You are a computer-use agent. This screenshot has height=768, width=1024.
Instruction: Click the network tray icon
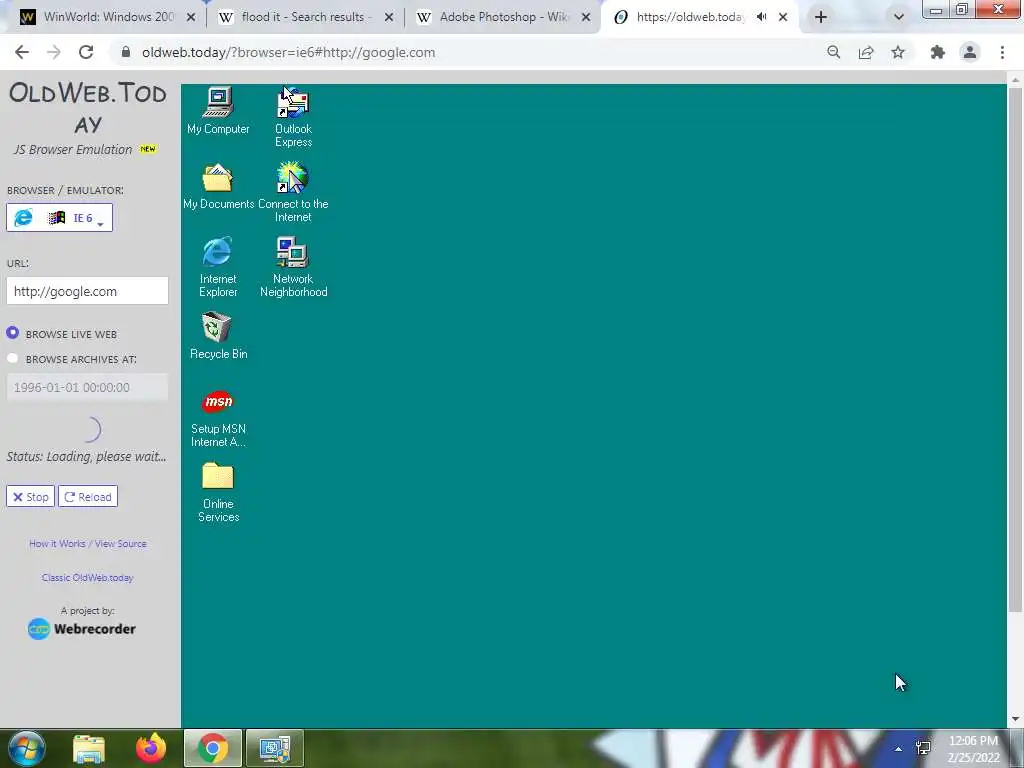coord(923,748)
